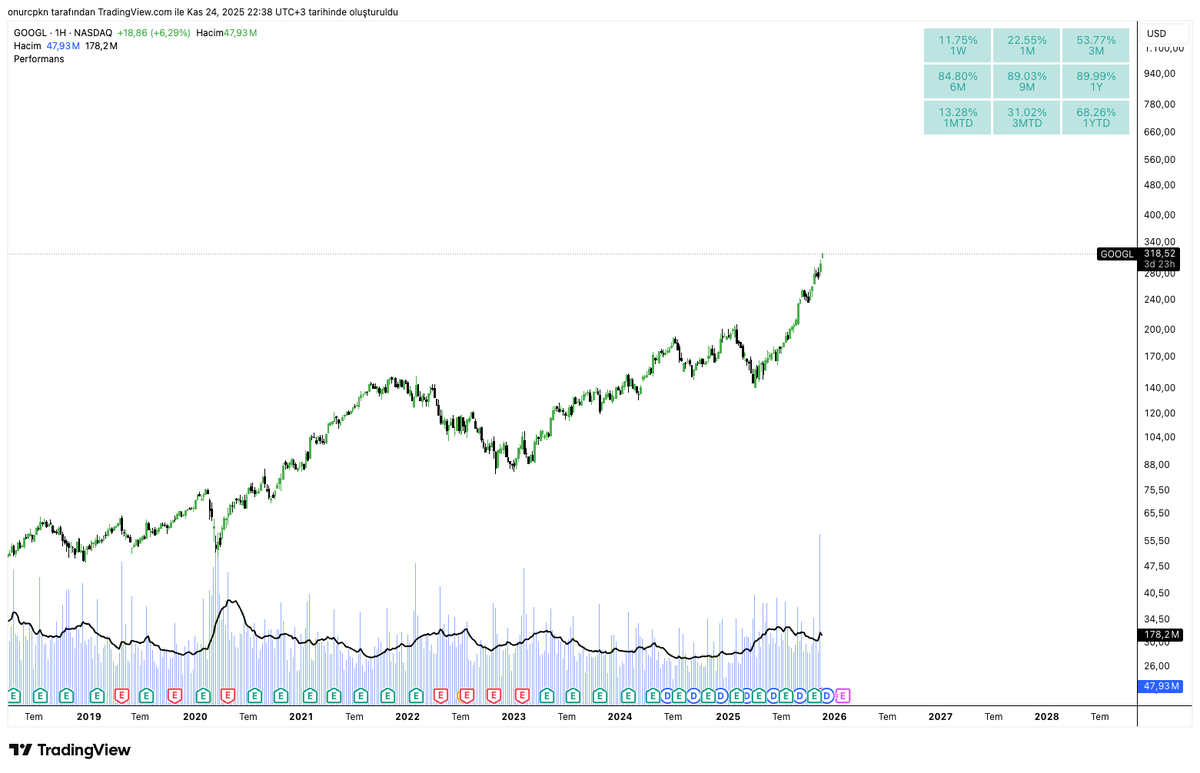Click the 2026 label on the time axis
This screenshot has width=1200, height=773.
pos(834,716)
